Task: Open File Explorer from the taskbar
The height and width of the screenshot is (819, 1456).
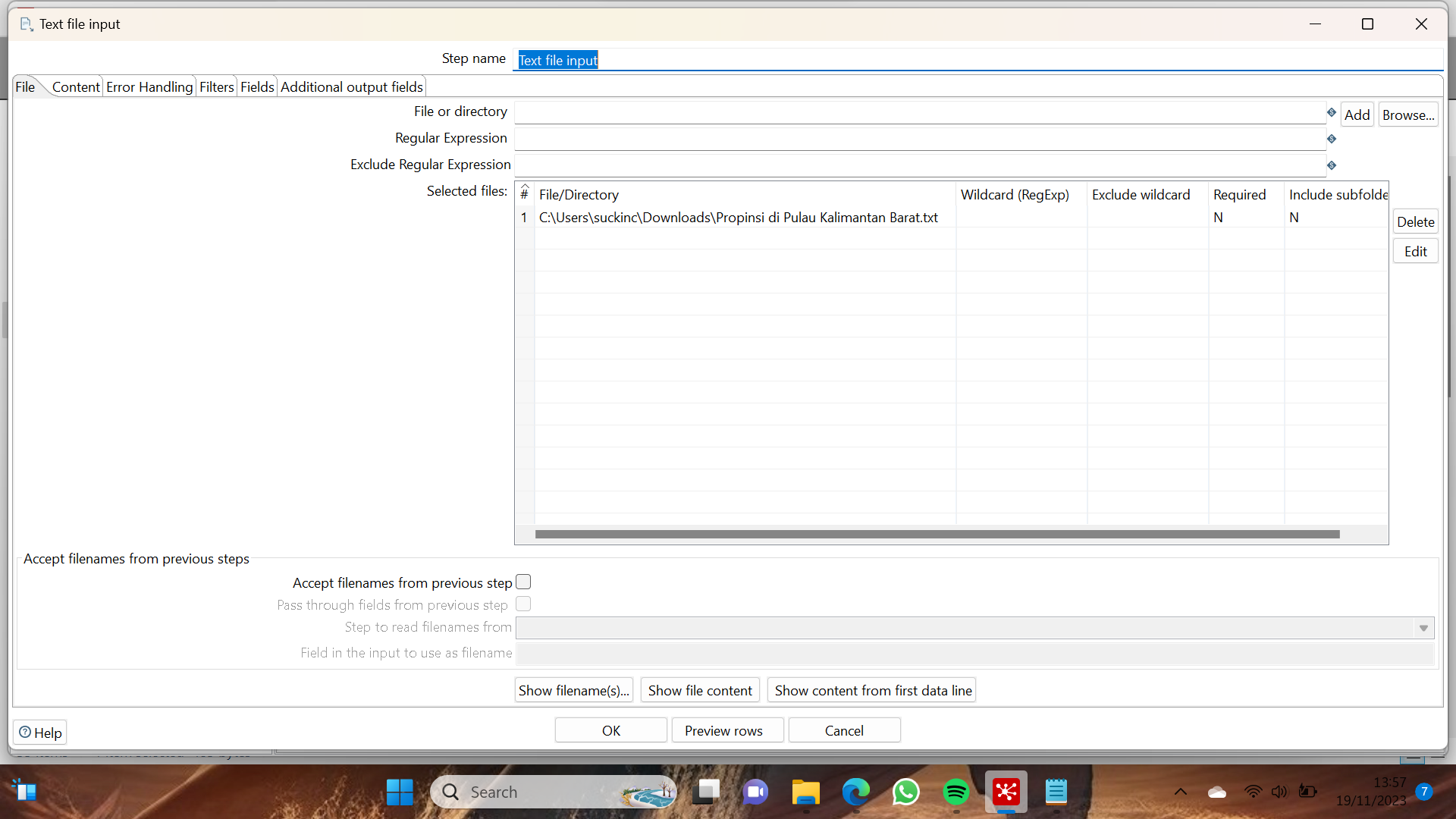Action: click(805, 792)
